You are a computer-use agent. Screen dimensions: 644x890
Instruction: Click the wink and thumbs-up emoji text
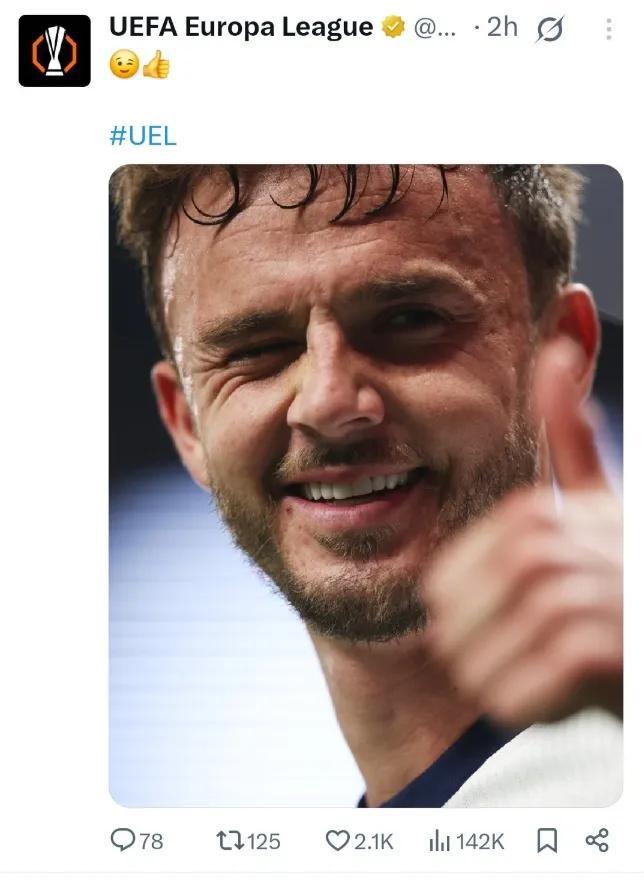(140, 66)
